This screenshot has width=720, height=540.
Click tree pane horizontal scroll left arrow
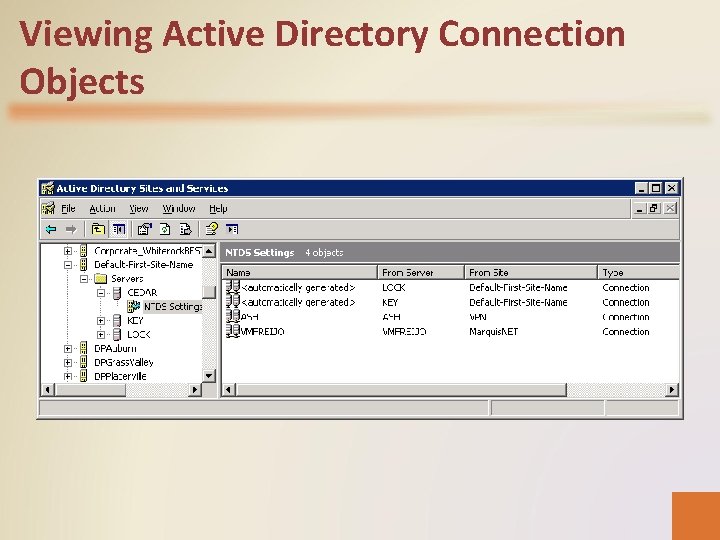point(48,389)
